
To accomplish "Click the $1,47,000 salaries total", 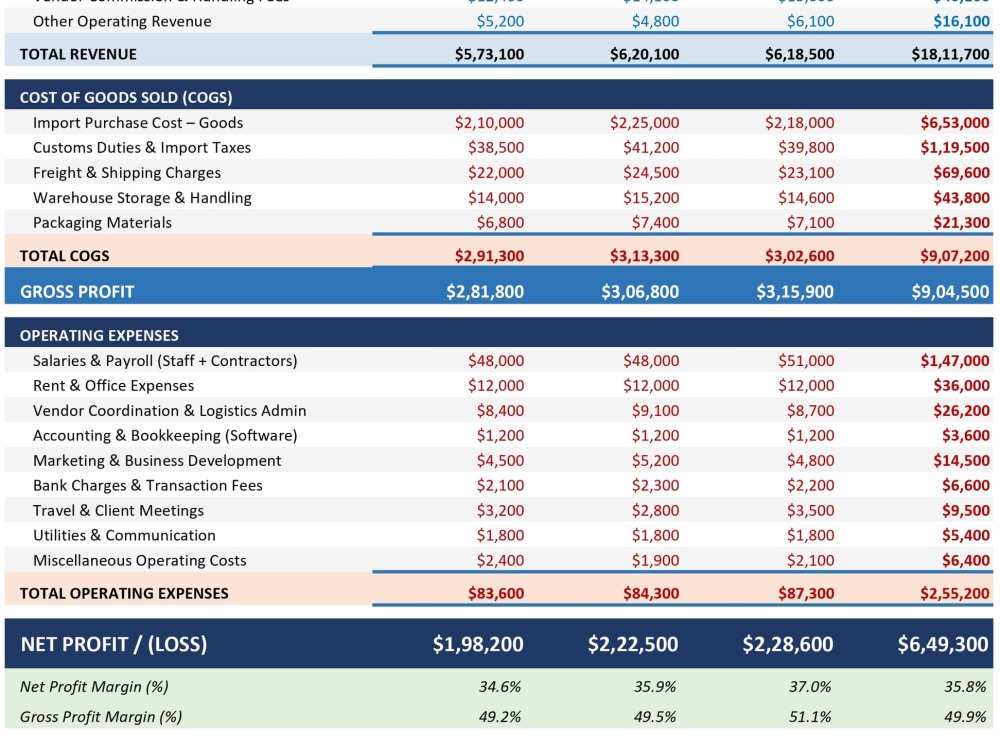I will click(955, 360).
